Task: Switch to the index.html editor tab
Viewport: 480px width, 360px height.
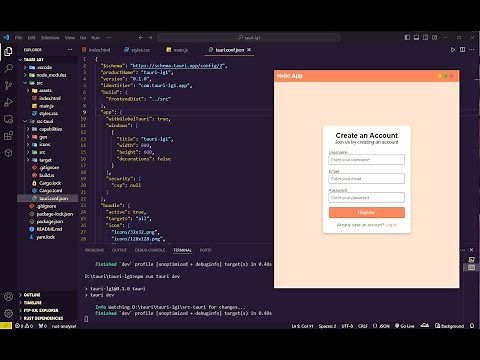Action: [x=99, y=50]
